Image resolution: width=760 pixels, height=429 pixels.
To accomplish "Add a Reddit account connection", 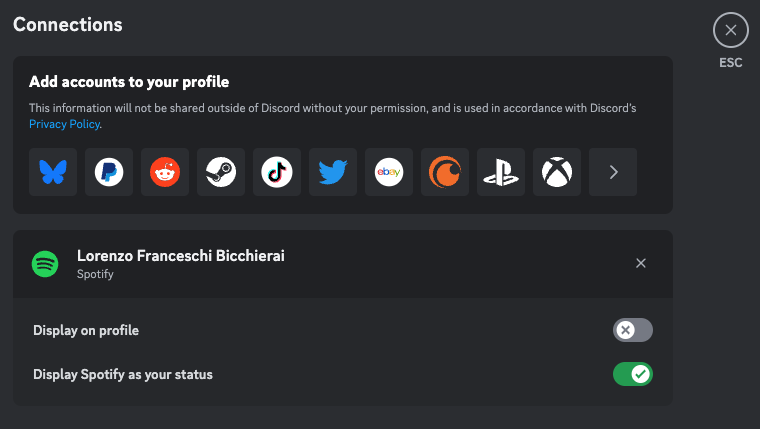I will click(x=165, y=173).
